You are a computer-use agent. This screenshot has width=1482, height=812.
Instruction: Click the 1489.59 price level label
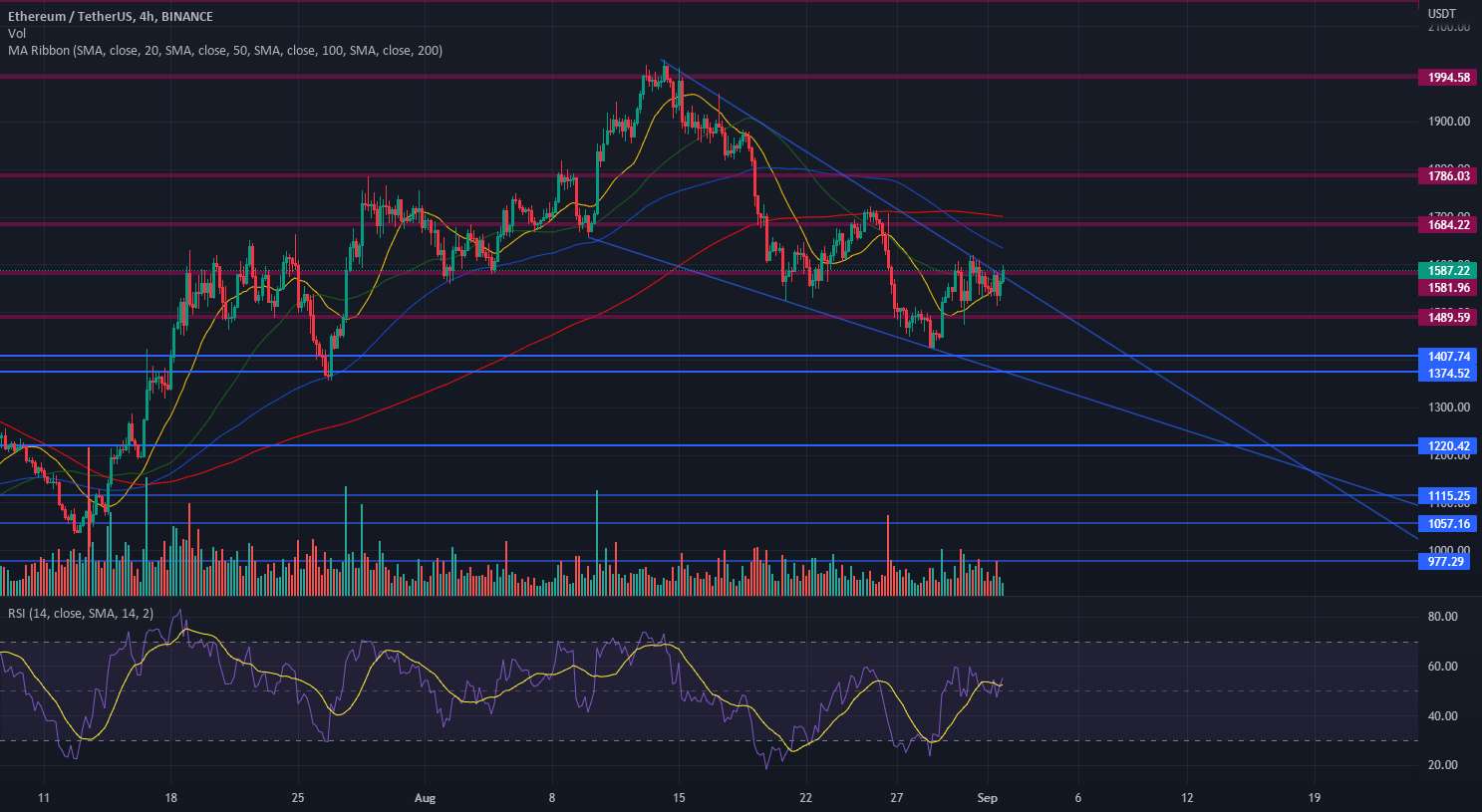(x=1448, y=318)
